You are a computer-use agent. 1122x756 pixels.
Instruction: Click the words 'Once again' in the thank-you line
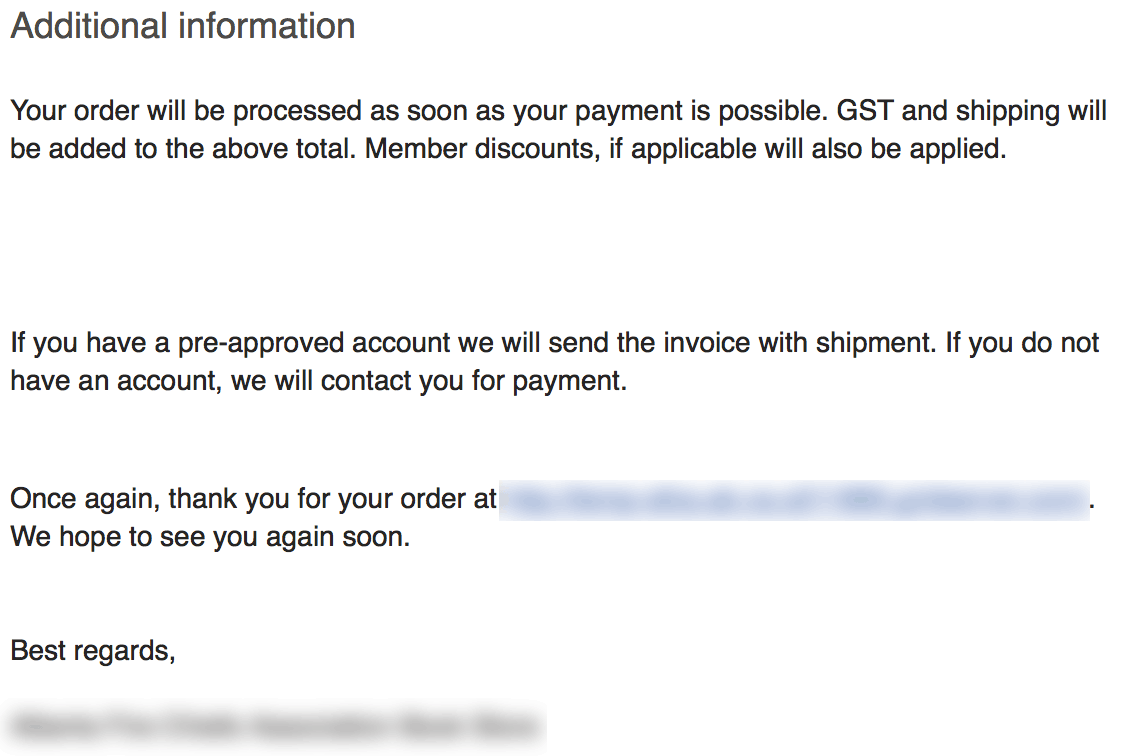coord(85,499)
